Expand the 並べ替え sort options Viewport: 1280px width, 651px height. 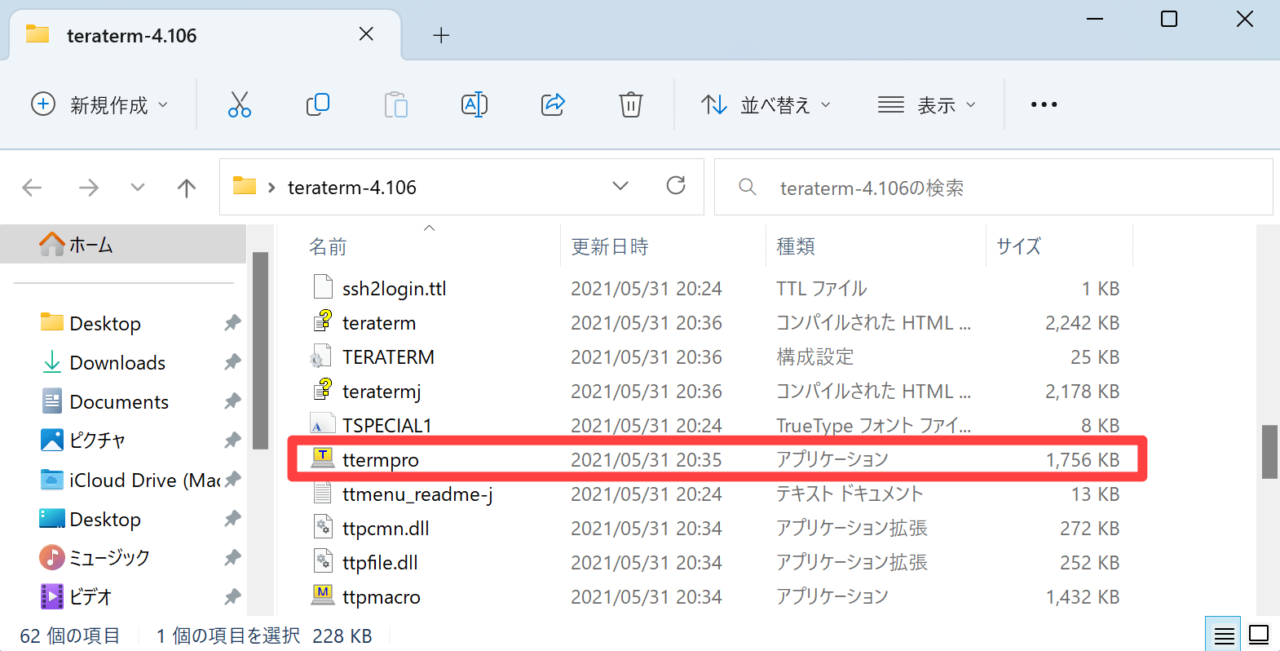(x=766, y=104)
